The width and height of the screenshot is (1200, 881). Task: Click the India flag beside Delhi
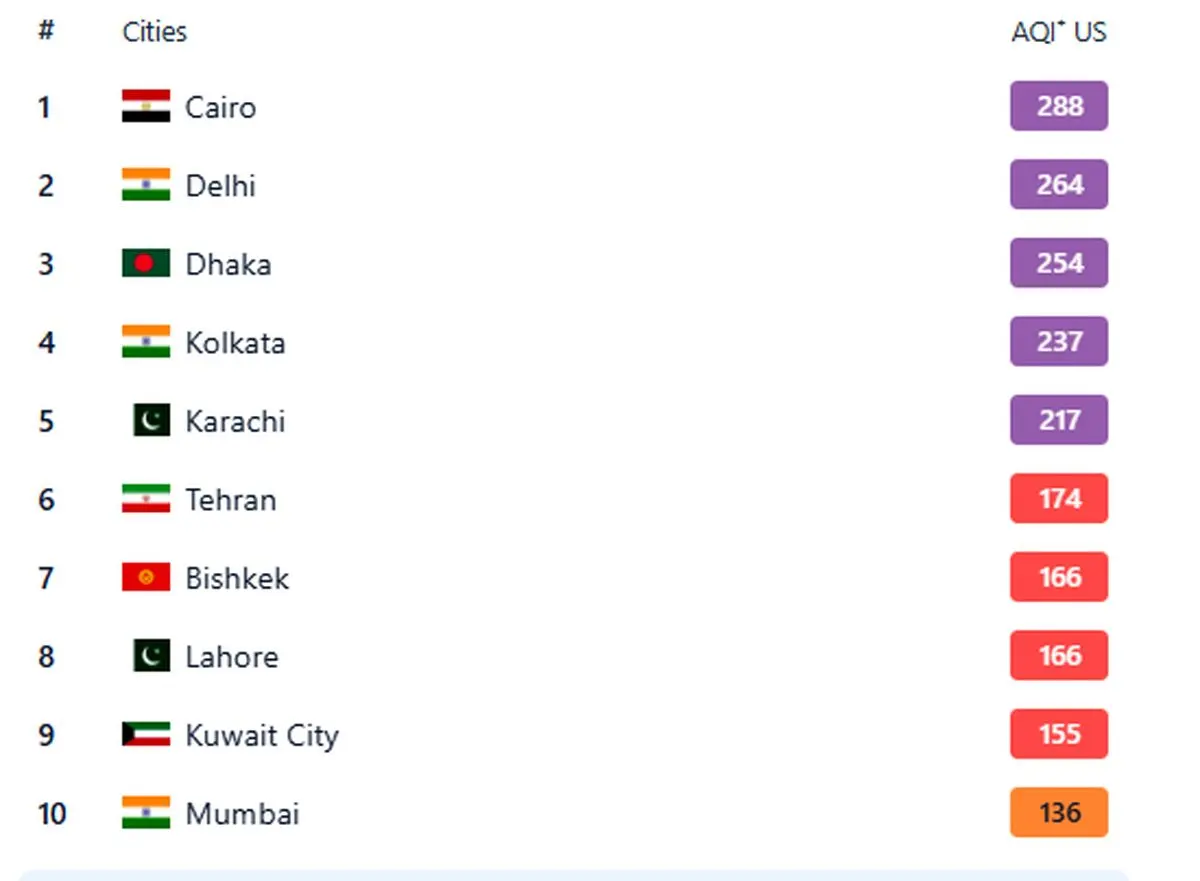(146, 185)
